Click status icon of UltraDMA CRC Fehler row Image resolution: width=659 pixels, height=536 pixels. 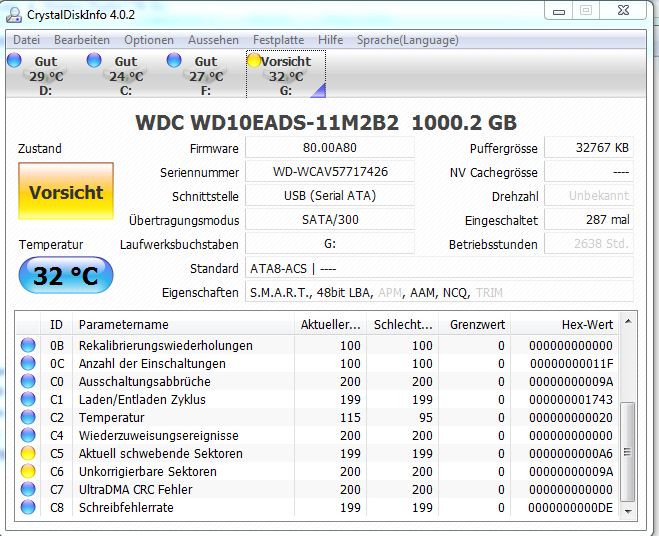pos(28,489)
